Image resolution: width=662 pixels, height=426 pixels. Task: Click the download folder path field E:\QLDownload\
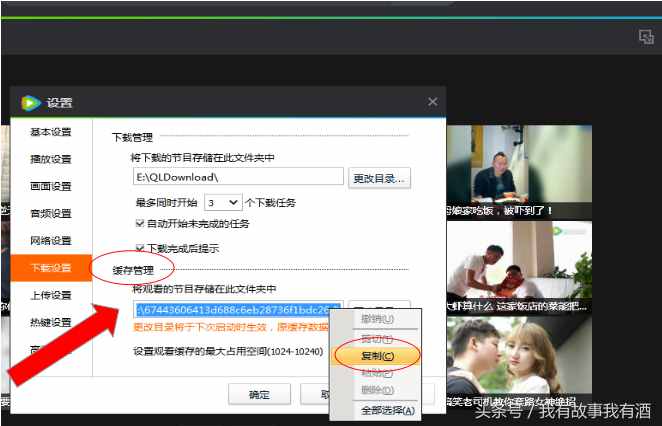click(x=238, y=176)
